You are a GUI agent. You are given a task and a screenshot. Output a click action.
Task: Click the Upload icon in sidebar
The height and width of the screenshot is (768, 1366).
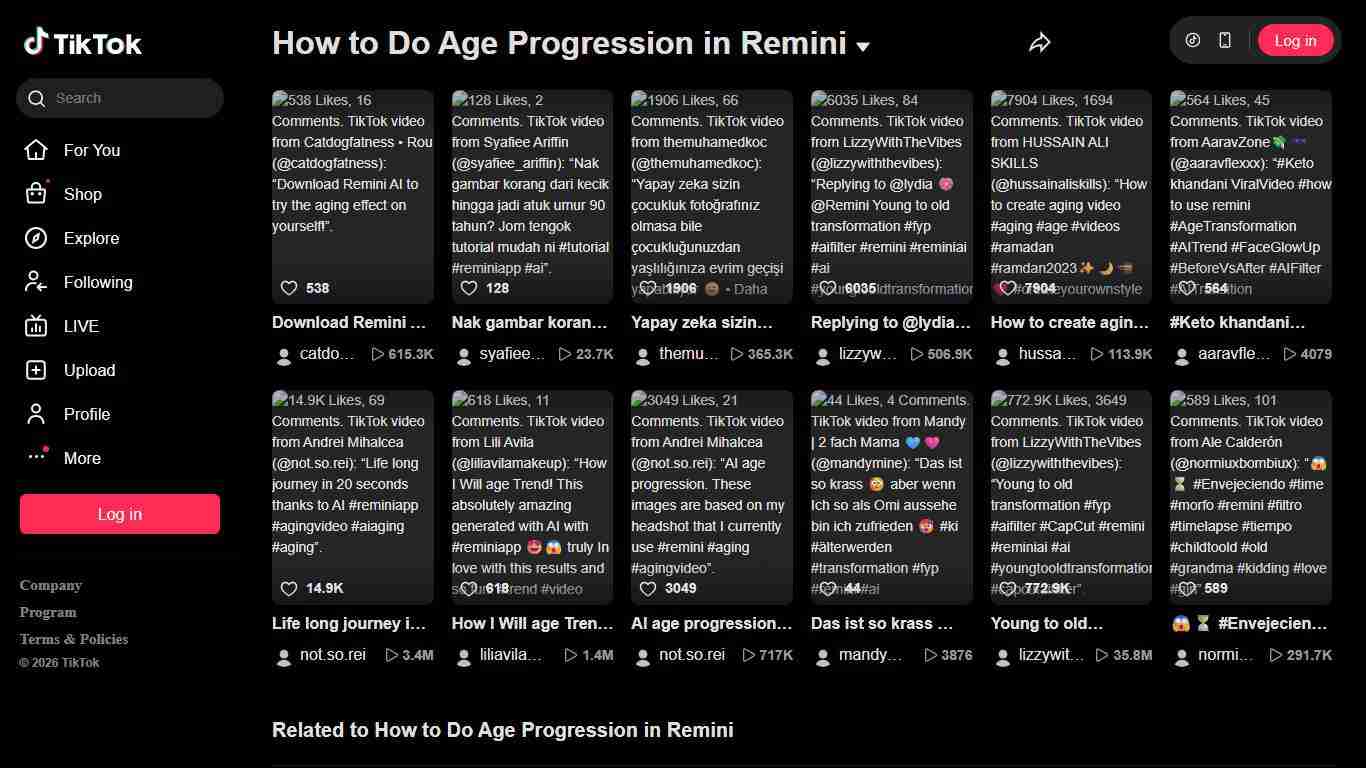tap(38, 370)
